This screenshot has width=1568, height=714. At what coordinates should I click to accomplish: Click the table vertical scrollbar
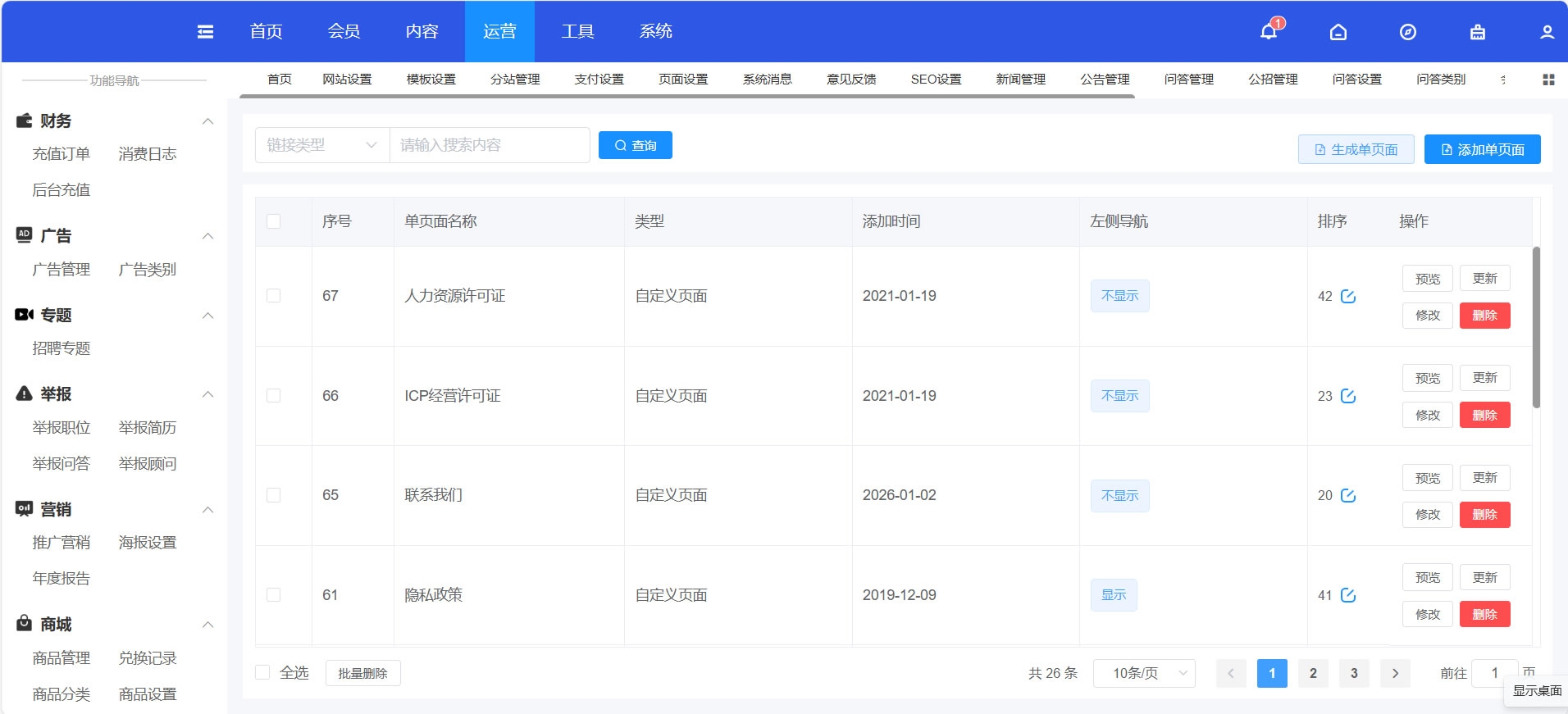(1536, 328)
